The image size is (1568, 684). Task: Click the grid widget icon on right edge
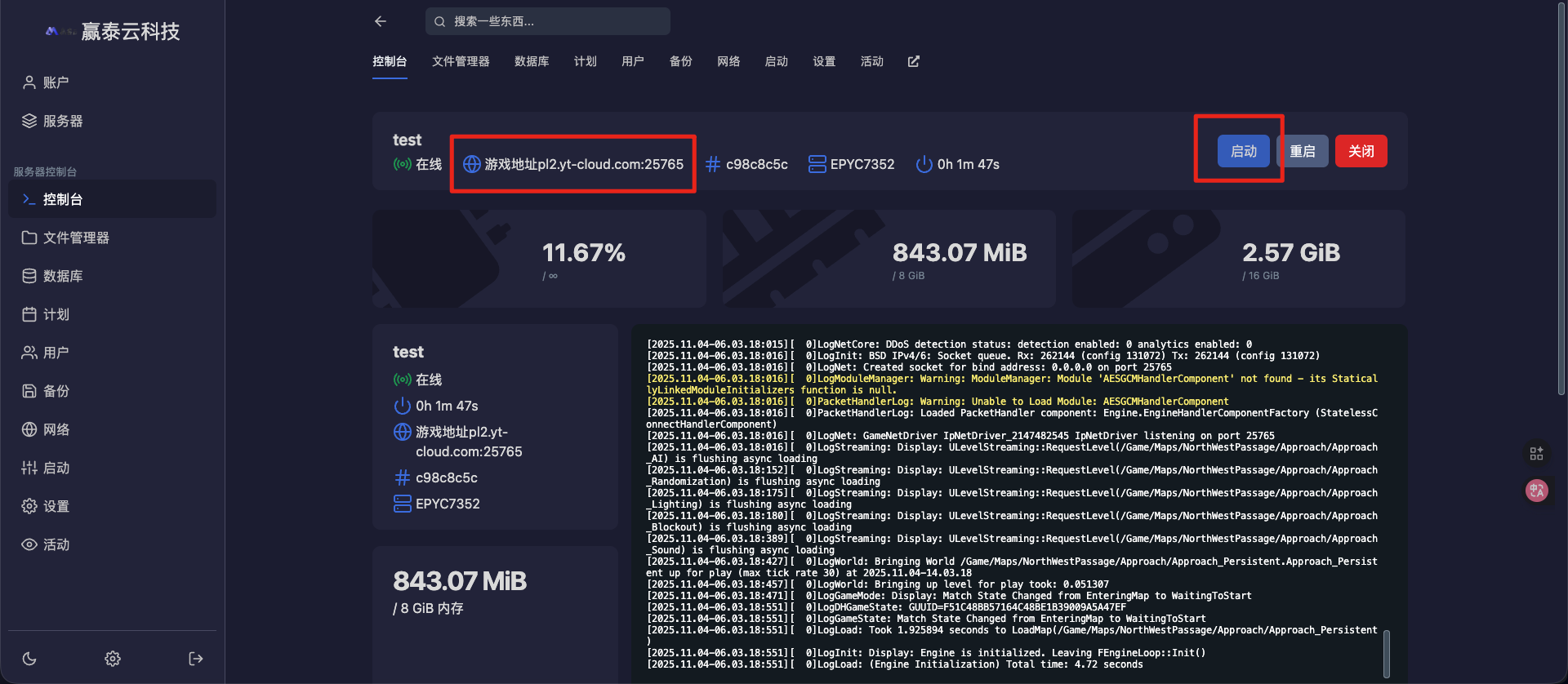point(1536,453)
